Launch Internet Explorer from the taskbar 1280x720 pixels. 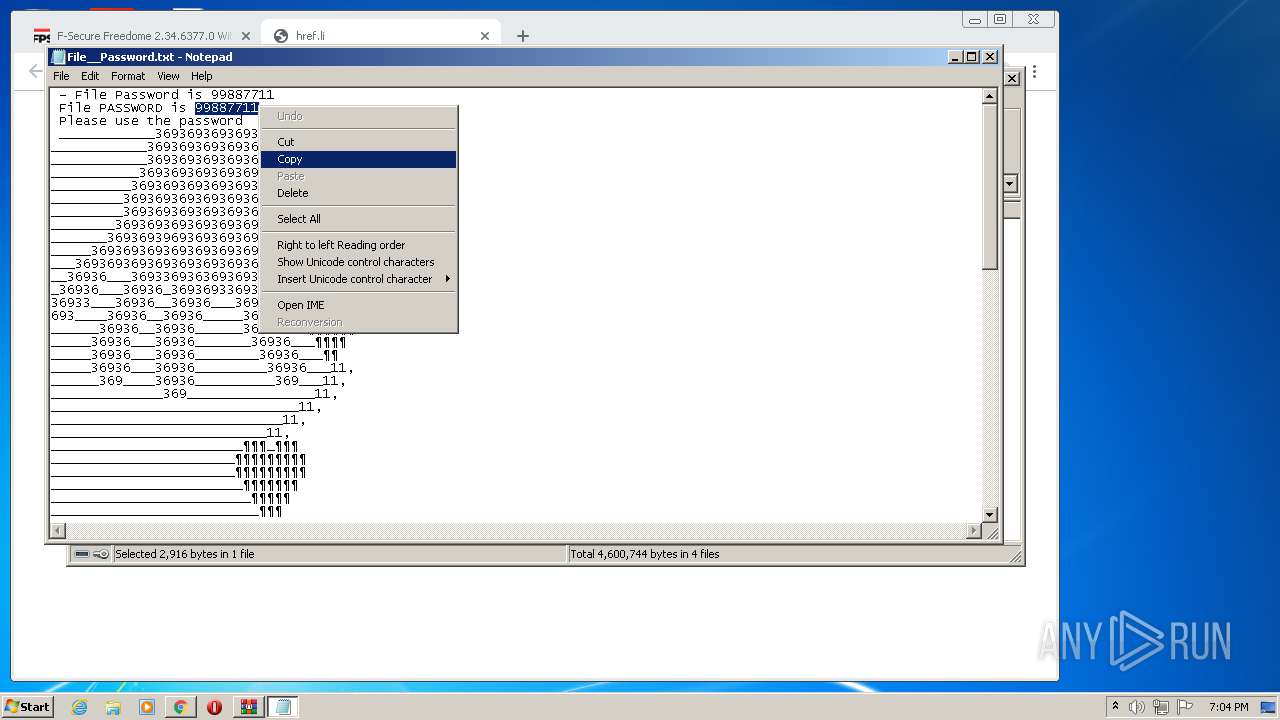click(79, 707)
